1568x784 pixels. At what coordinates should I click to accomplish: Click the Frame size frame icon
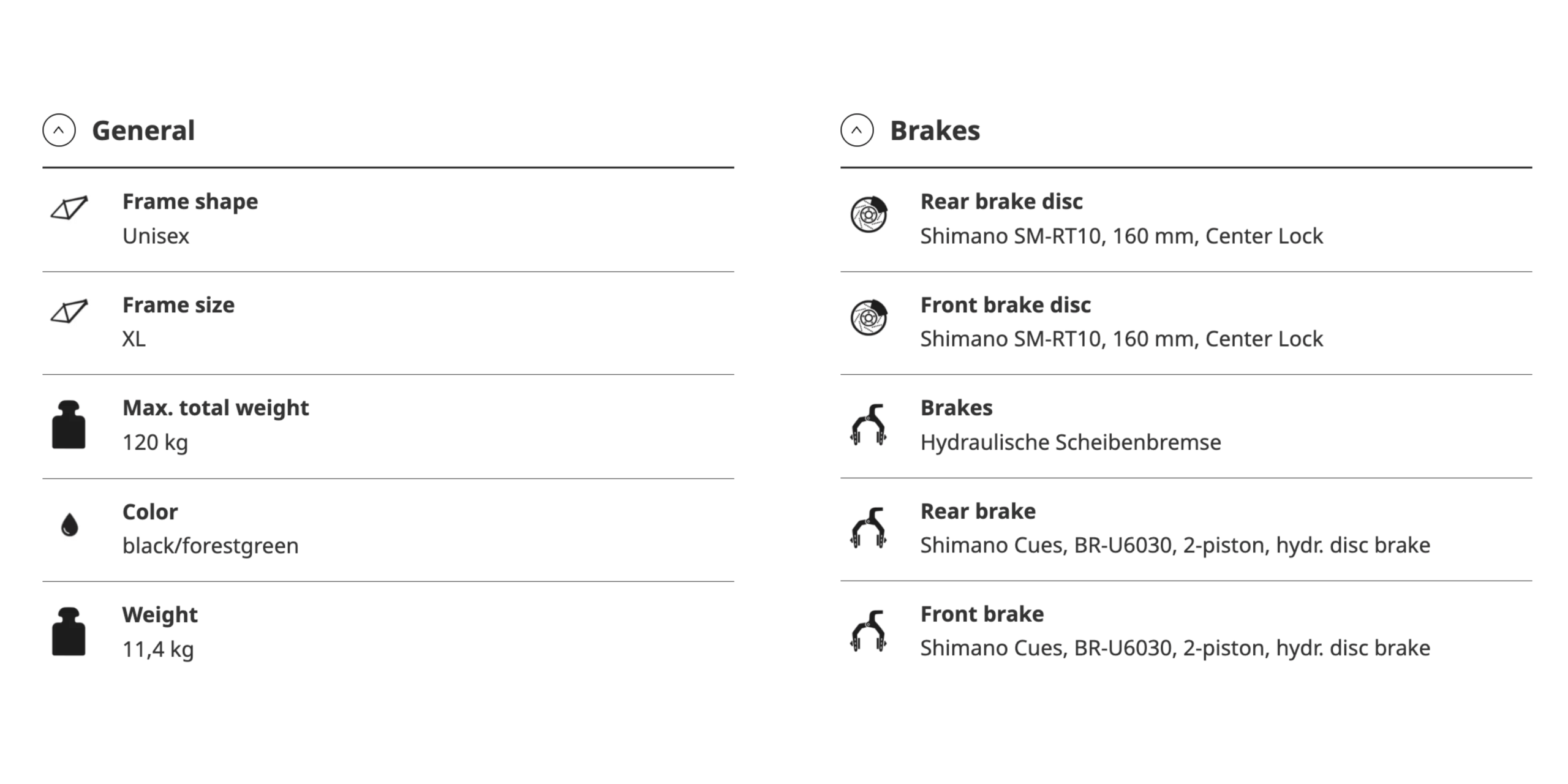pos(69,311)
